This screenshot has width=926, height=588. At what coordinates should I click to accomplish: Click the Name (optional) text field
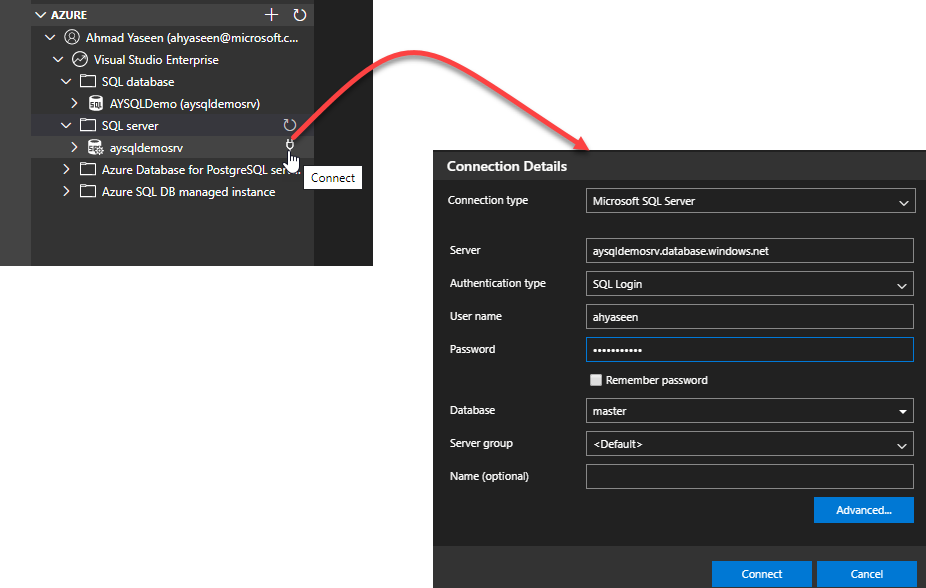(x=750, y=476)
